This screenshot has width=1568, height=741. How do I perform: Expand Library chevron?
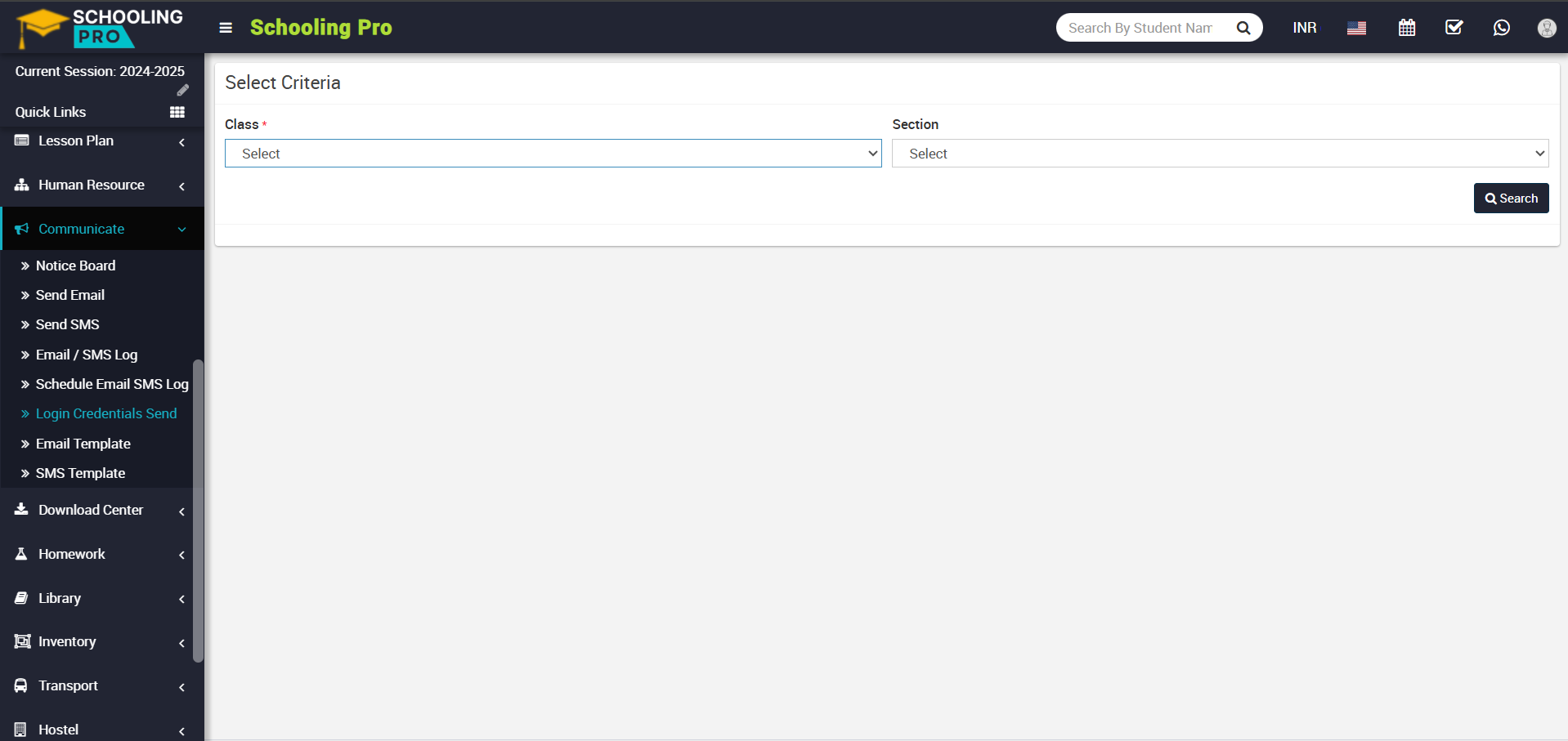point(181,599)
